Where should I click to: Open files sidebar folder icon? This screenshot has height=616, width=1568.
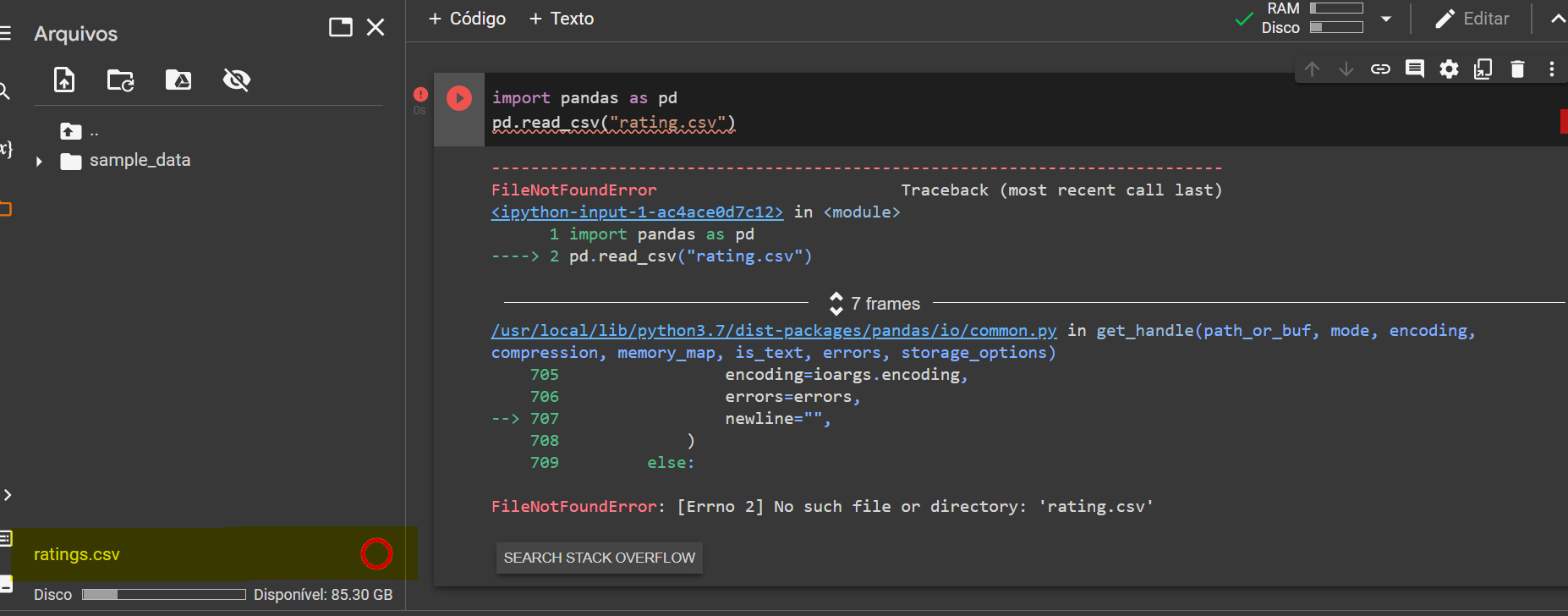(5, 208)
